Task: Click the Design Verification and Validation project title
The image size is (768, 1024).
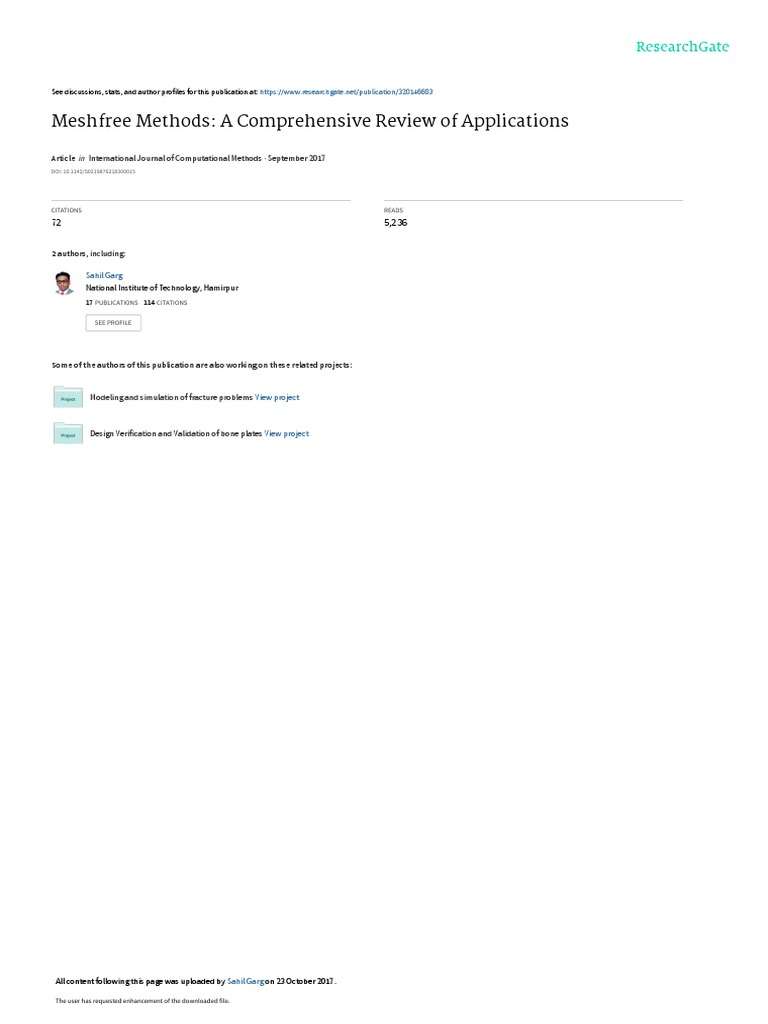Action: (x=176, y=433)
